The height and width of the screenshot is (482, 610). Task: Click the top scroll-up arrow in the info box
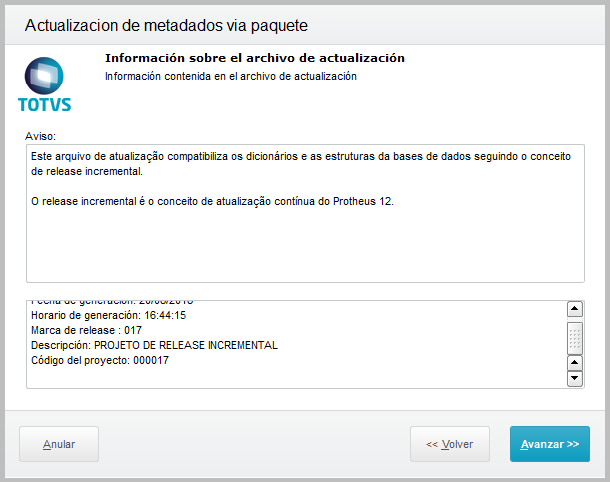[x=575, y=310]
